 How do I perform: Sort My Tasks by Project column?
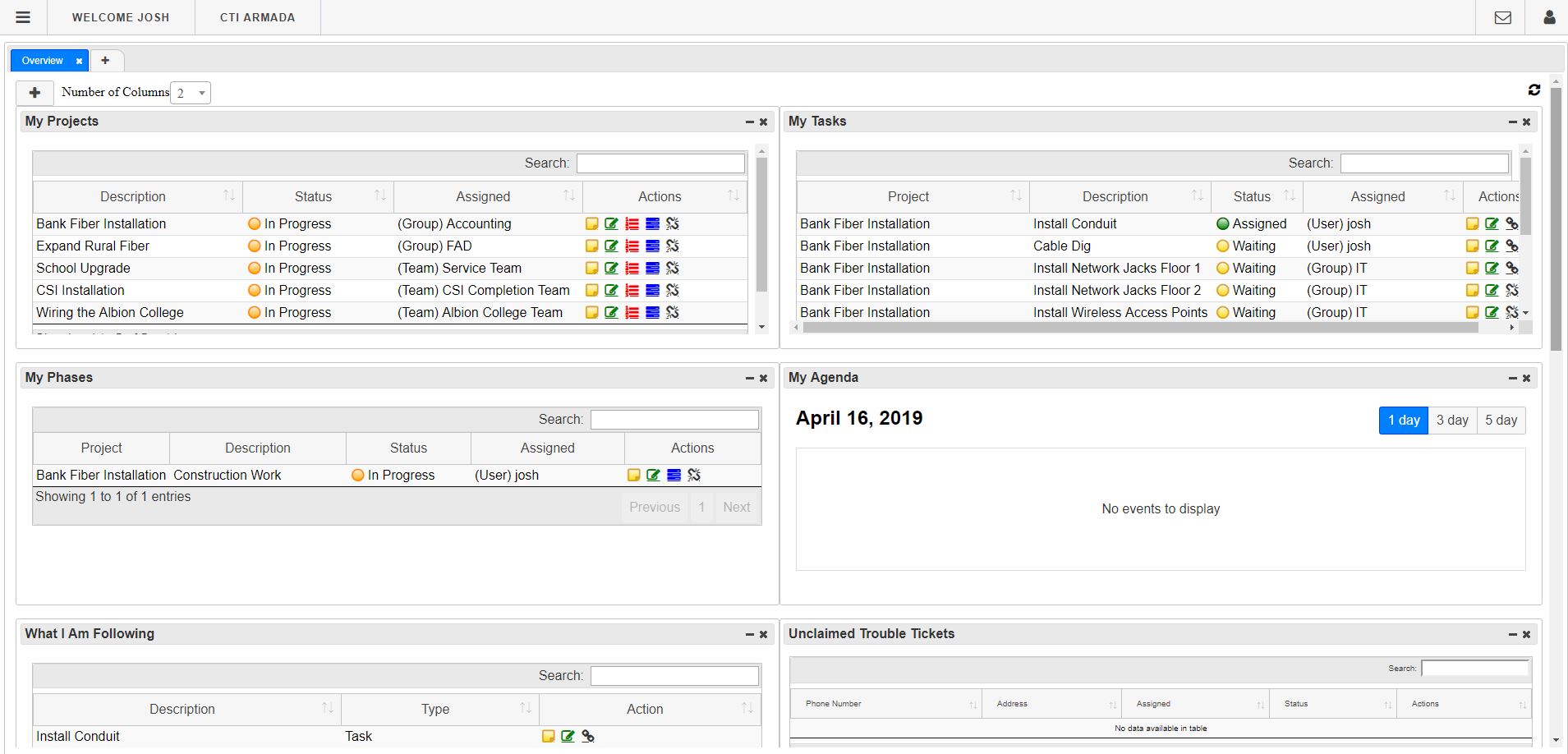913,196
